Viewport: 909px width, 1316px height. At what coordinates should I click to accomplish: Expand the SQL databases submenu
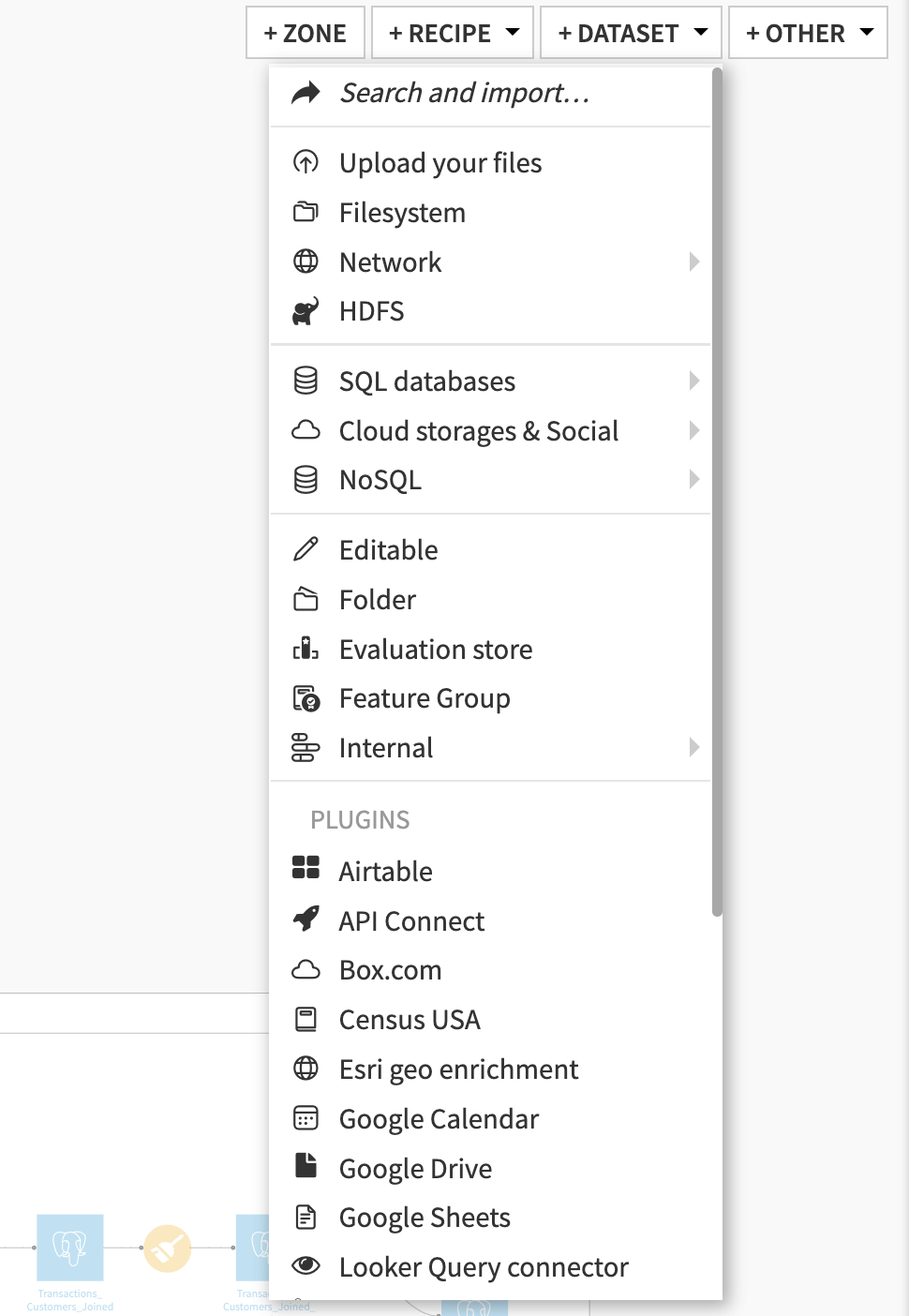(x=694, y=381)
